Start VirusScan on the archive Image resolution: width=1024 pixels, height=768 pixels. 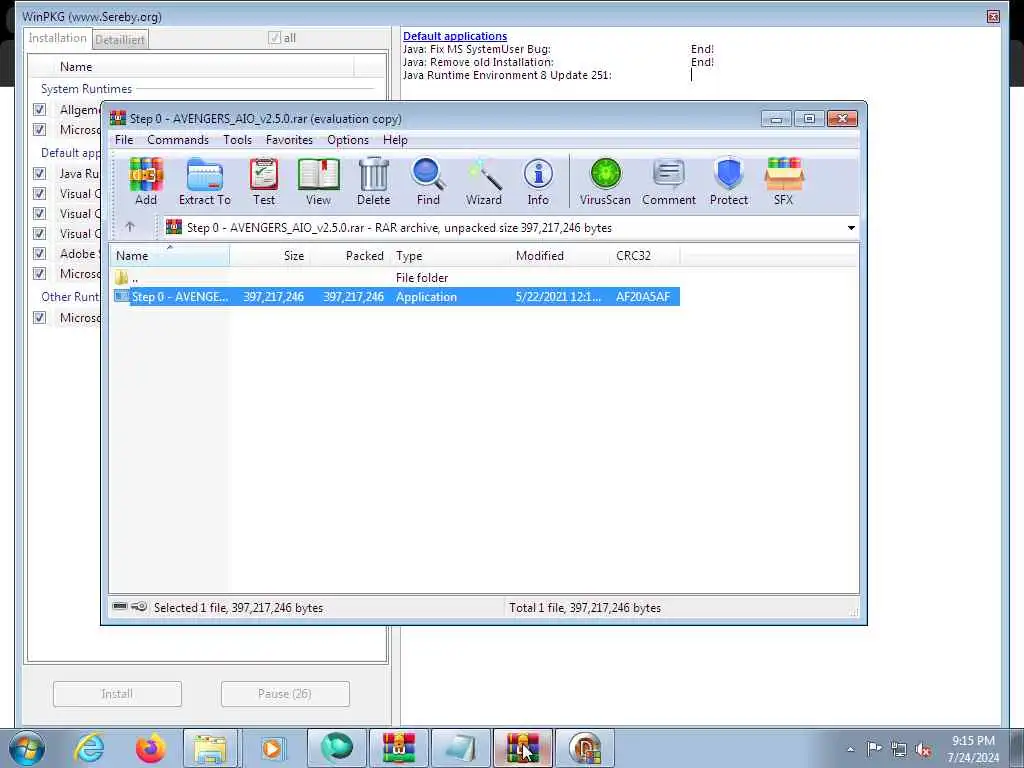point(605,182)
